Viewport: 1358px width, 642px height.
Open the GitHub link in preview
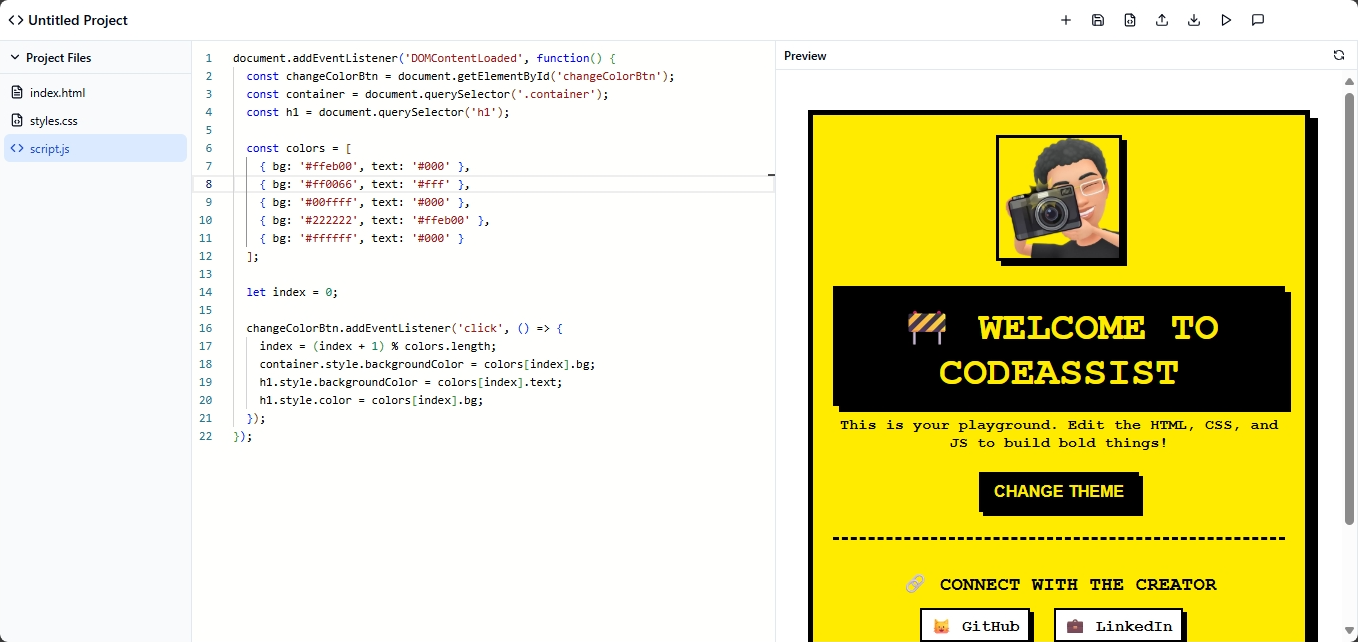(x=976, y=626)
